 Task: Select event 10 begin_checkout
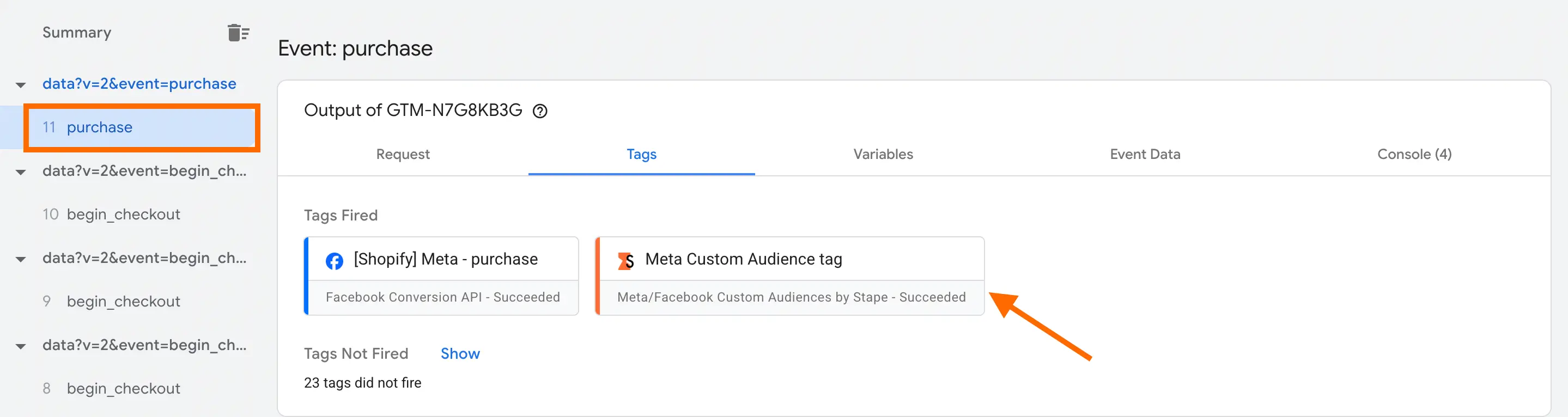[x=123, y=214]
